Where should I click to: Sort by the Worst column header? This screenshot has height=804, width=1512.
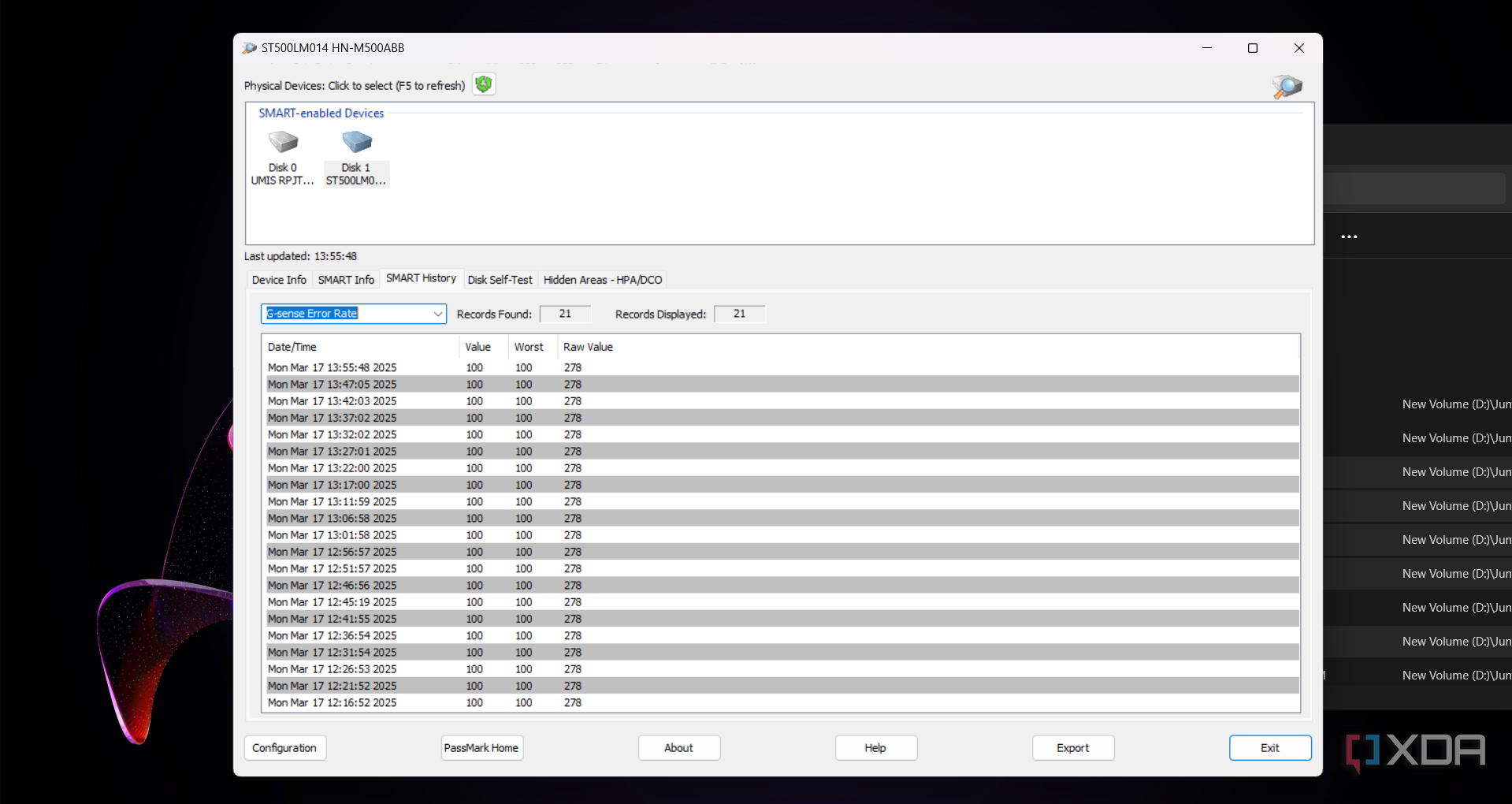pos(533,347)
